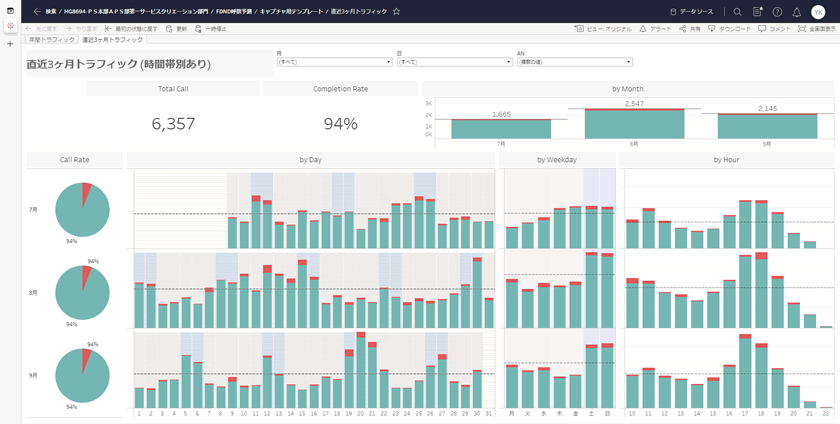Click the 1,665 label in by Month
Image resolution: width=840 pixels, height=424 pixels.
(x=501, y=114)
